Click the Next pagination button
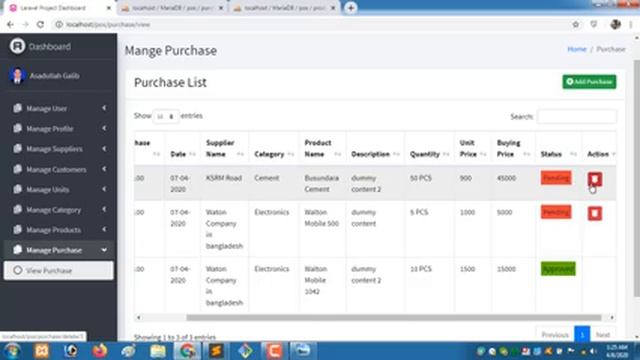The height and width of the screenshot is (360, 640). (x=602, y=335)
